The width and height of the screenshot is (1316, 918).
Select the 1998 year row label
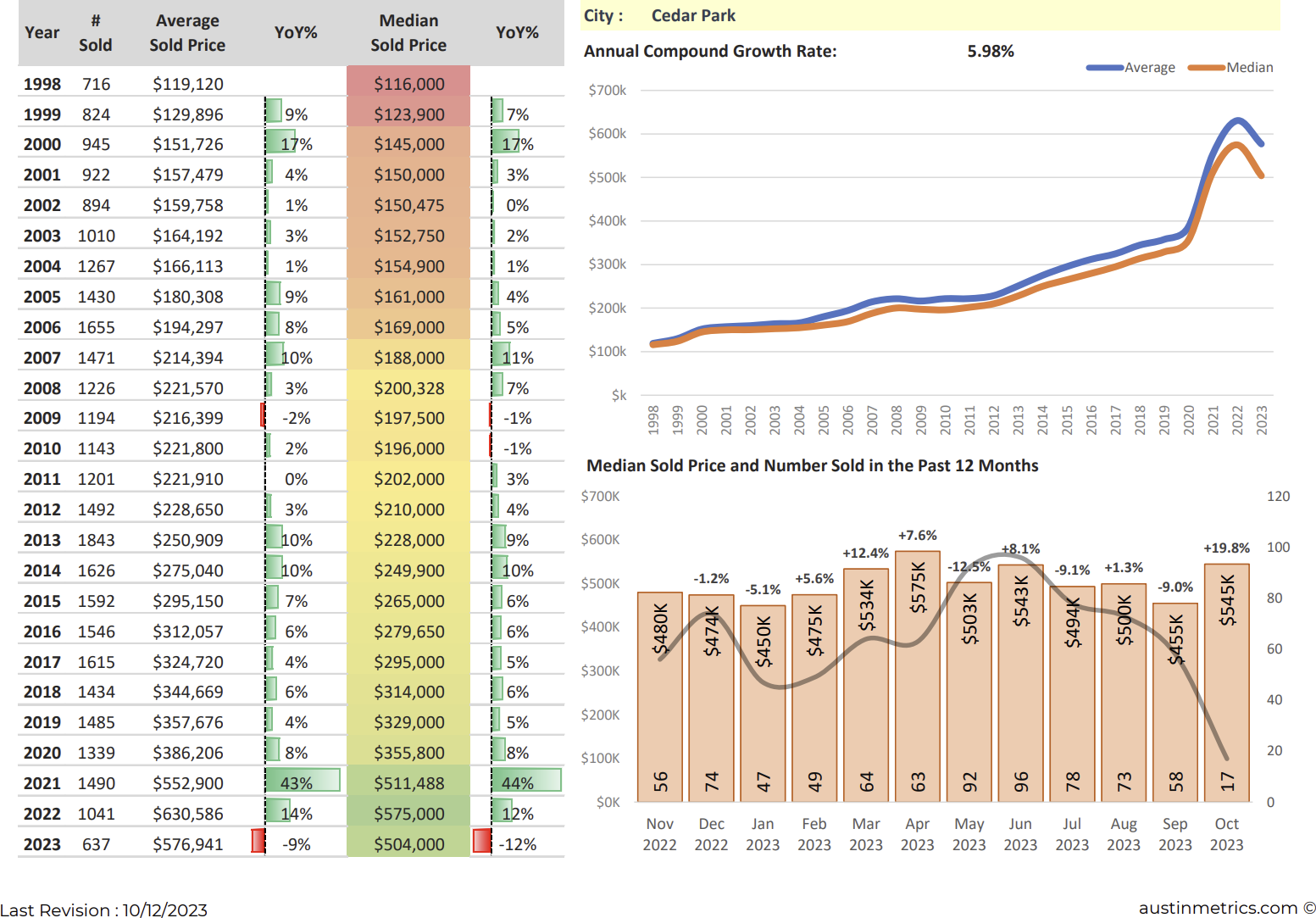(42, 84)
